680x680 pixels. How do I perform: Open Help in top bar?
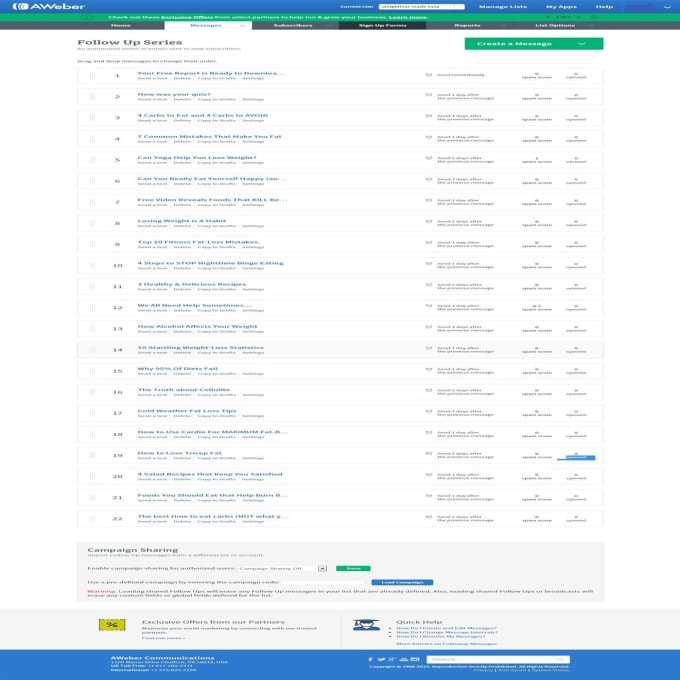coord(604,7)
